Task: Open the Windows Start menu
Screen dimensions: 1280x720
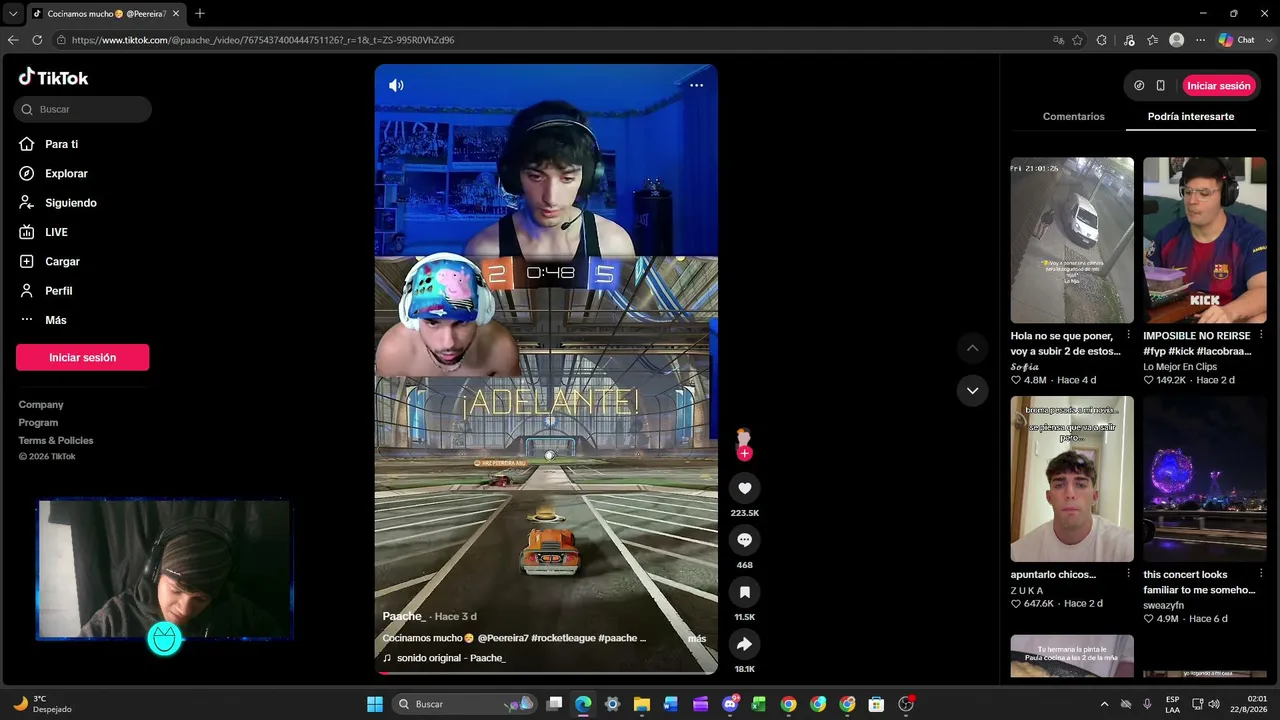Action: click(x=375, y=704)
